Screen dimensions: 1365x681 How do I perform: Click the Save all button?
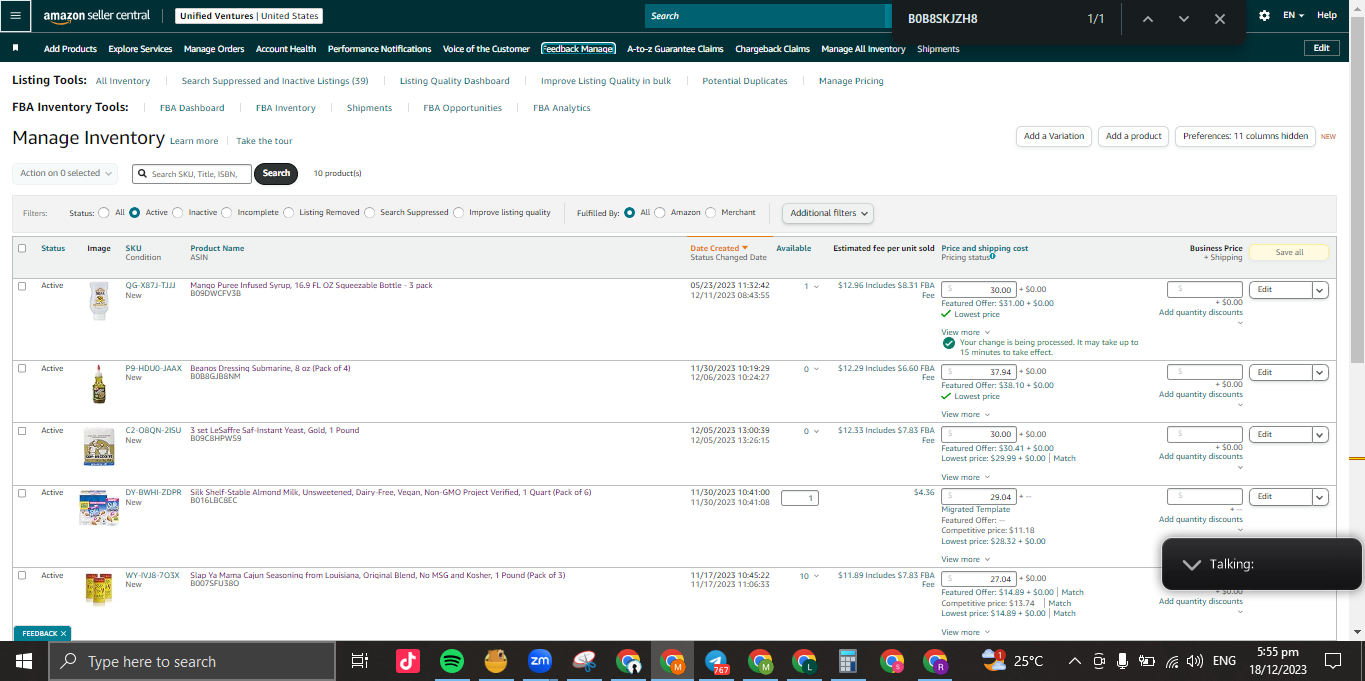click(x=1289, y=252)
